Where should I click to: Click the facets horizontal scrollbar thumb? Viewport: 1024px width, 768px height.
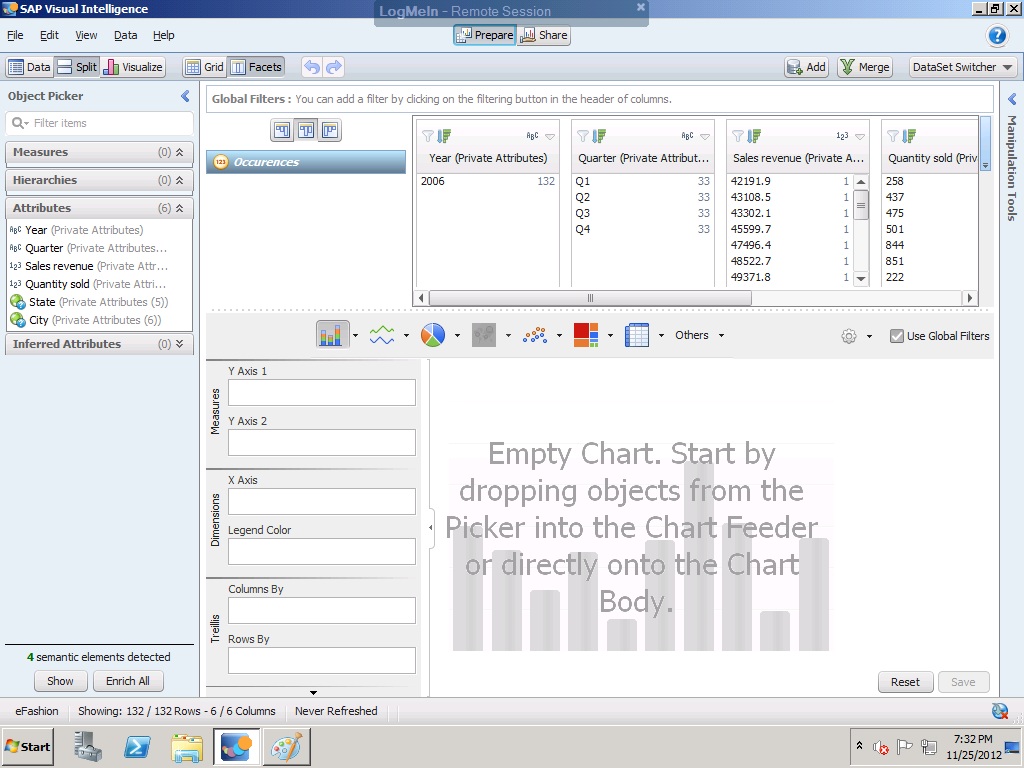[x=590, y=298]
